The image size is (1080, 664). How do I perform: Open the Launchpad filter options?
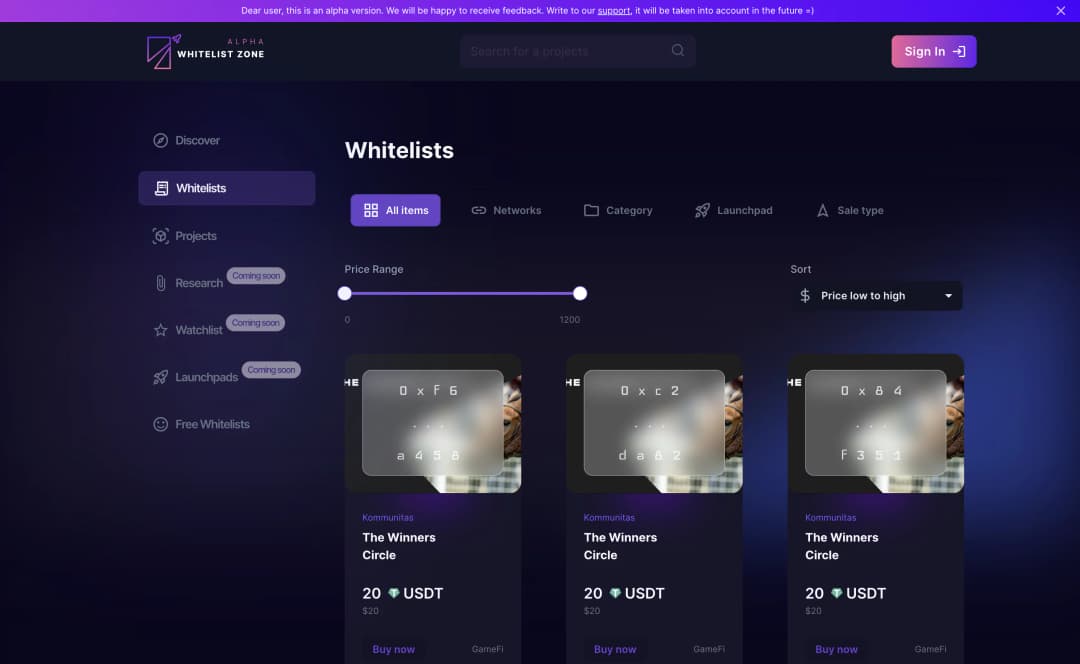click(733, 210)
